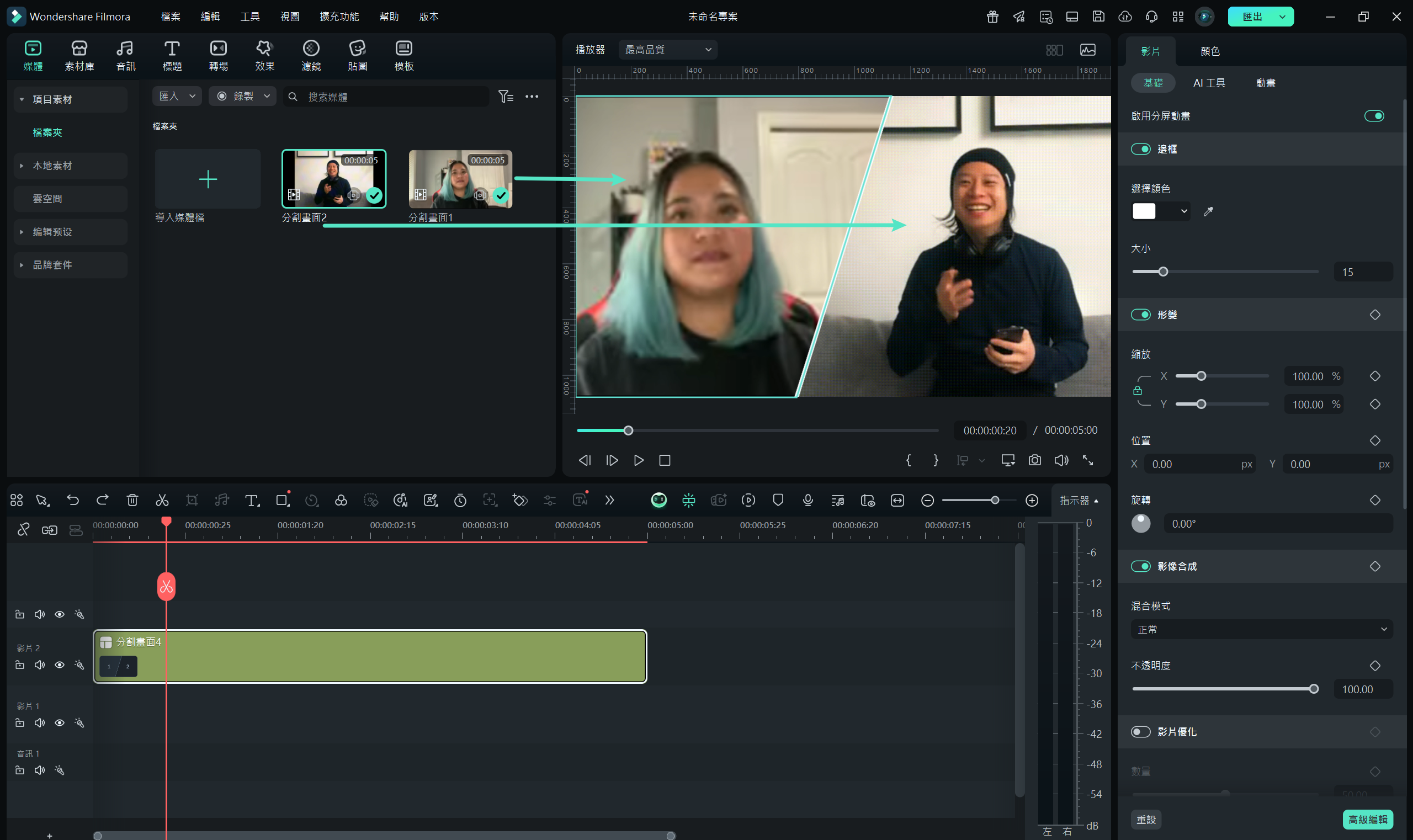The width and height of the screenshot is (1413, 840).
Task: Open the 貼圖 stickers tab
Action: (x=358, y=56)
